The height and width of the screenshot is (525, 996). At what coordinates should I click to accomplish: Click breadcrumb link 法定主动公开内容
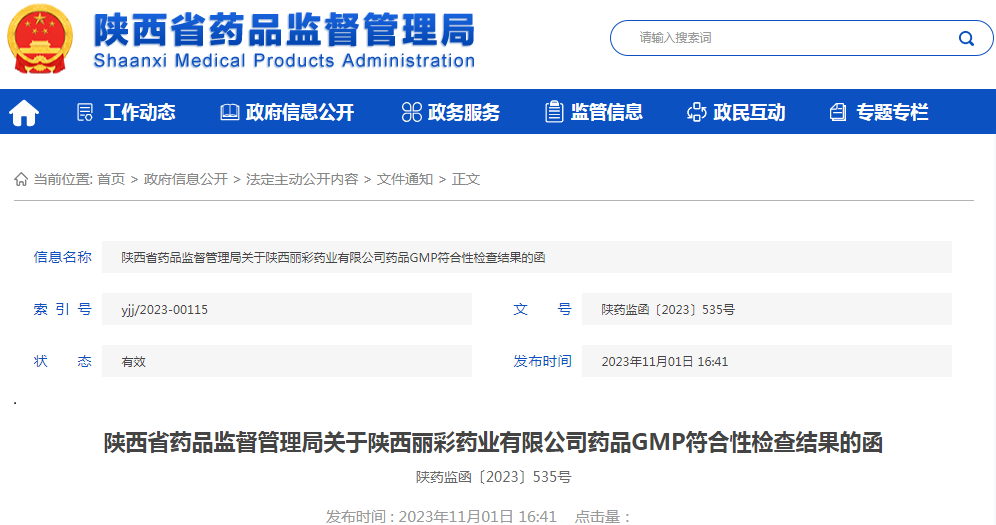(x=302, y=180)
